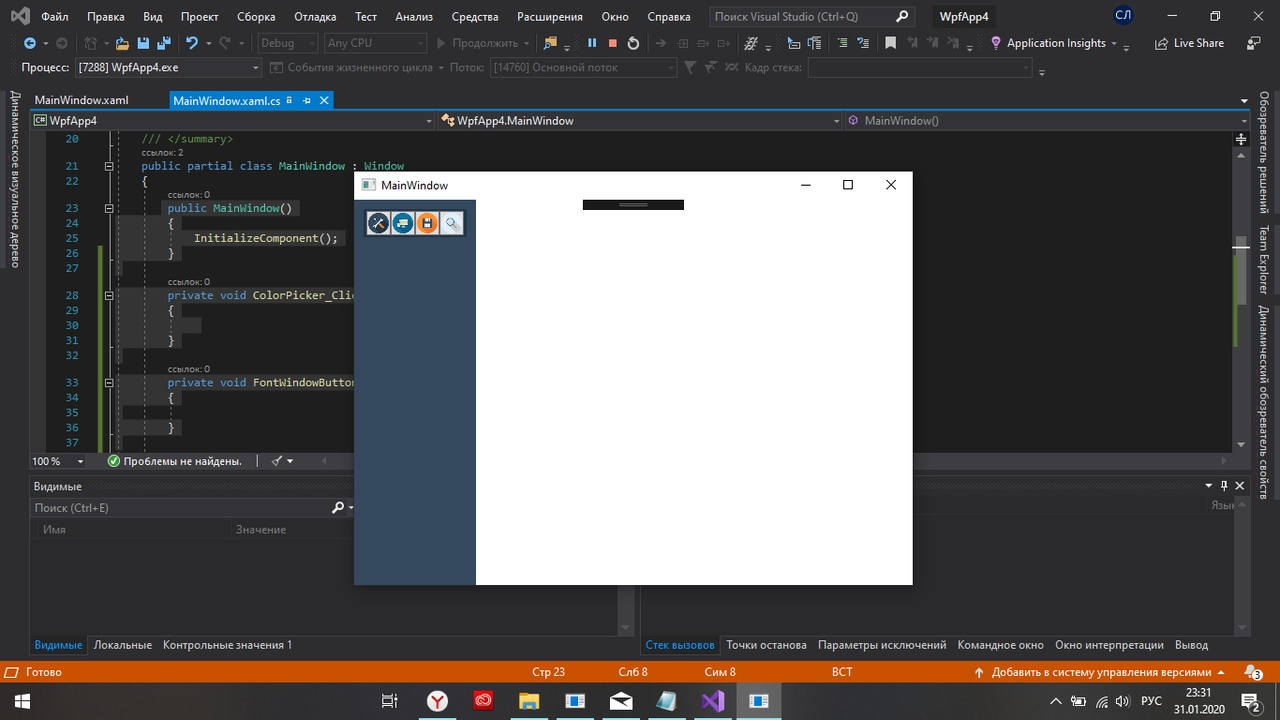
Task: Open the WpfApp4.MainWindow type dropdown
Action: (640, 120)
